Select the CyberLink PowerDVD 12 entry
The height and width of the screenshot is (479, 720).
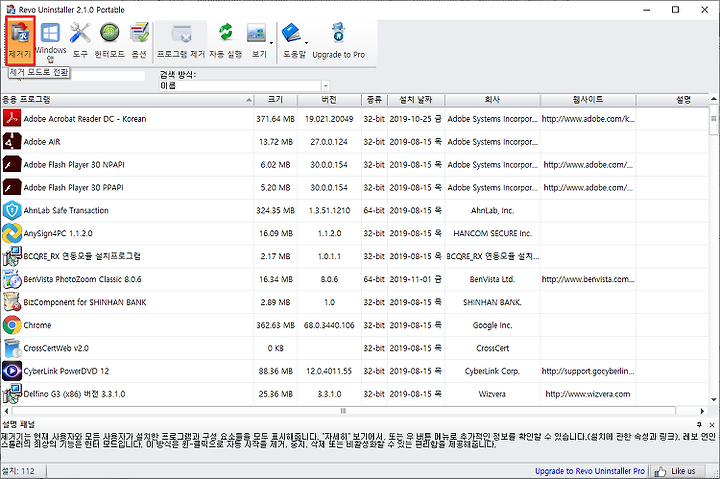pos(66,371)
